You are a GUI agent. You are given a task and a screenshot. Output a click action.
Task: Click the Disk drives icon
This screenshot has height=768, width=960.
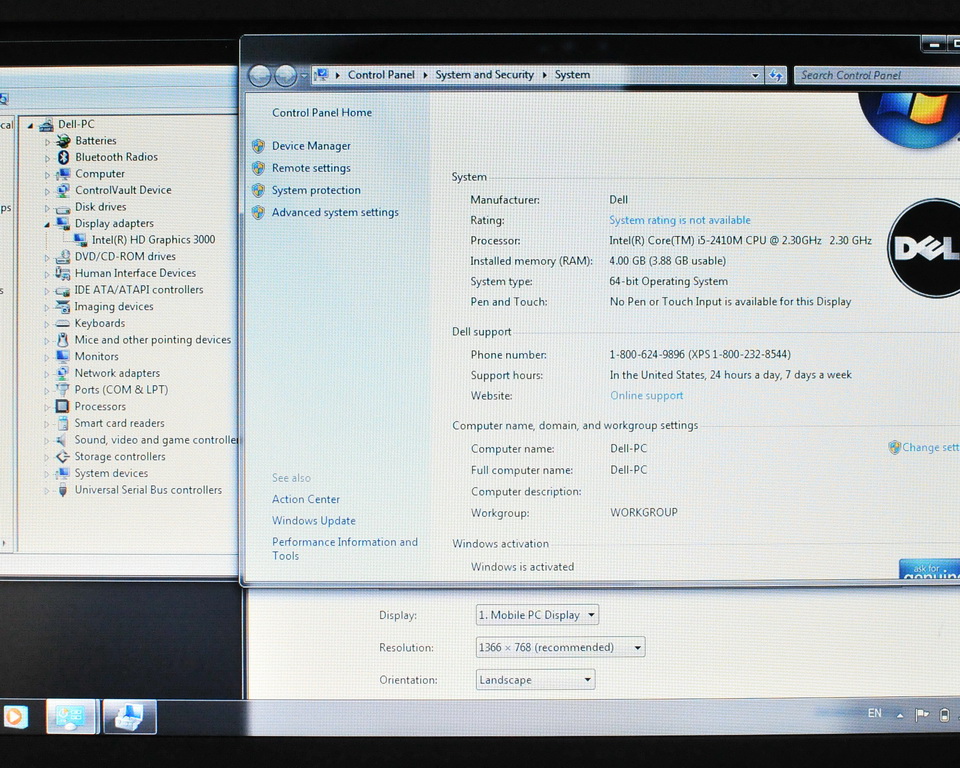coord(63,207)
